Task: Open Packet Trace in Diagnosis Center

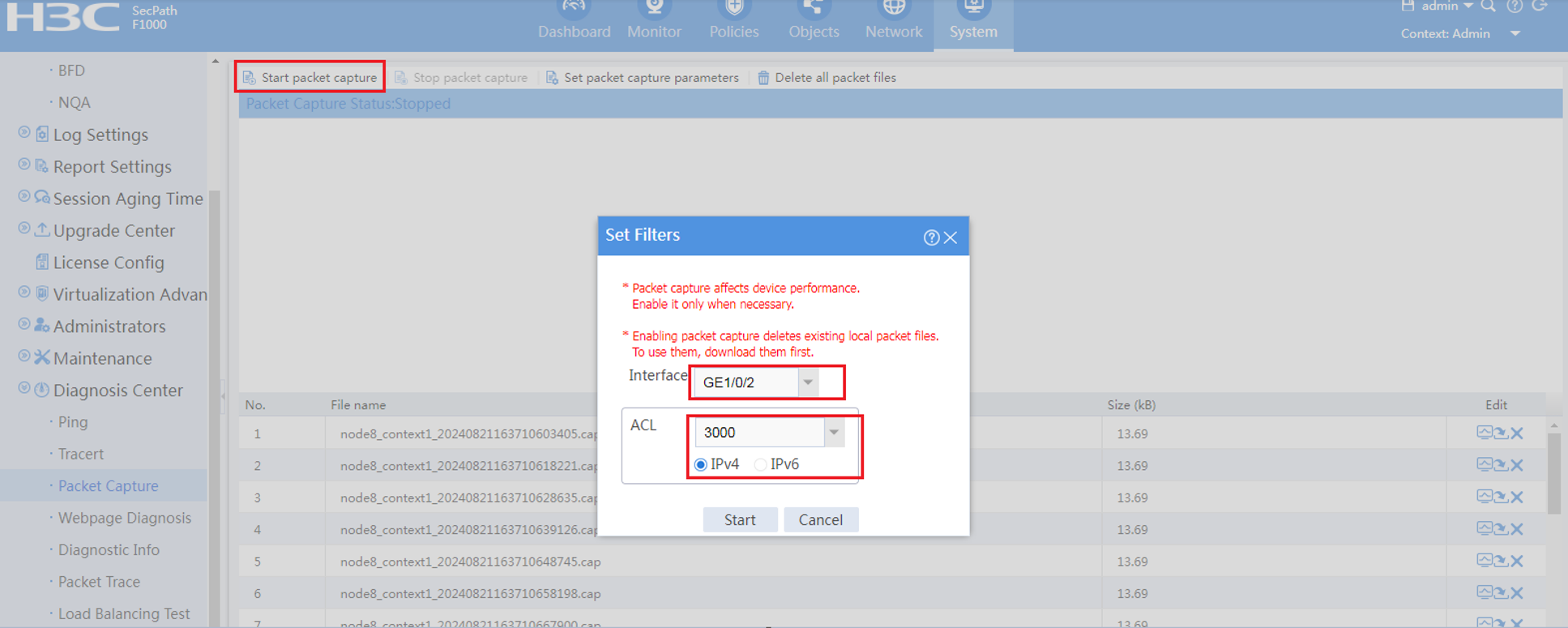Action: (99, 582)
